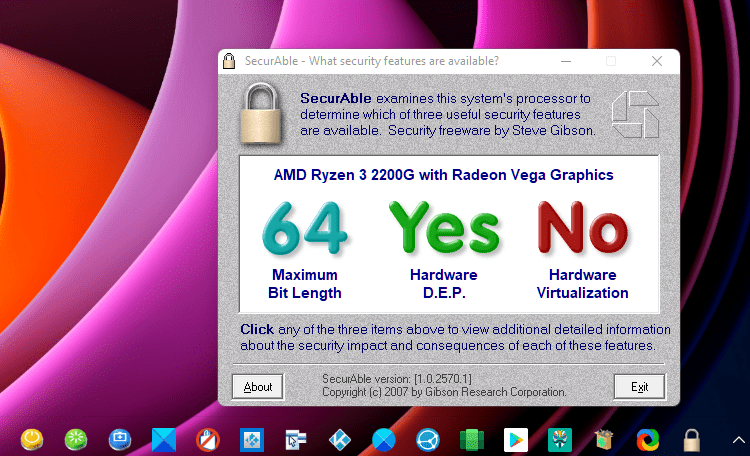
Task: Open the cardboard package box taskbar icon
Action: point(604,440)
